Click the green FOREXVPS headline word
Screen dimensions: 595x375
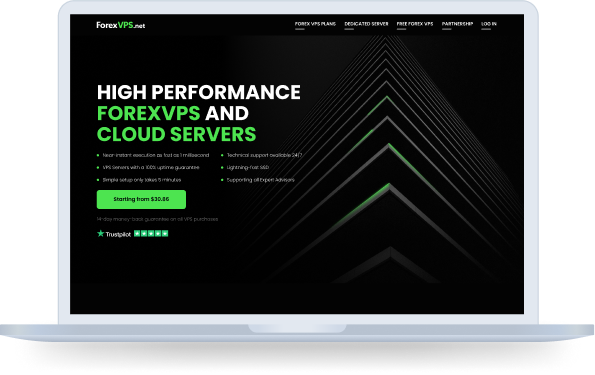[x=148, y=113]
